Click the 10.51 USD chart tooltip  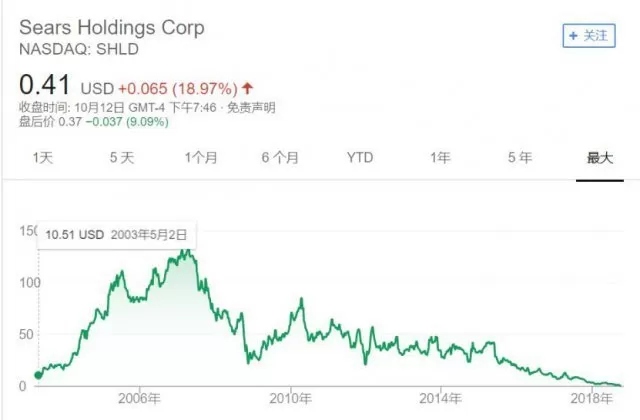pyautogui.click(x=116, y=235)
